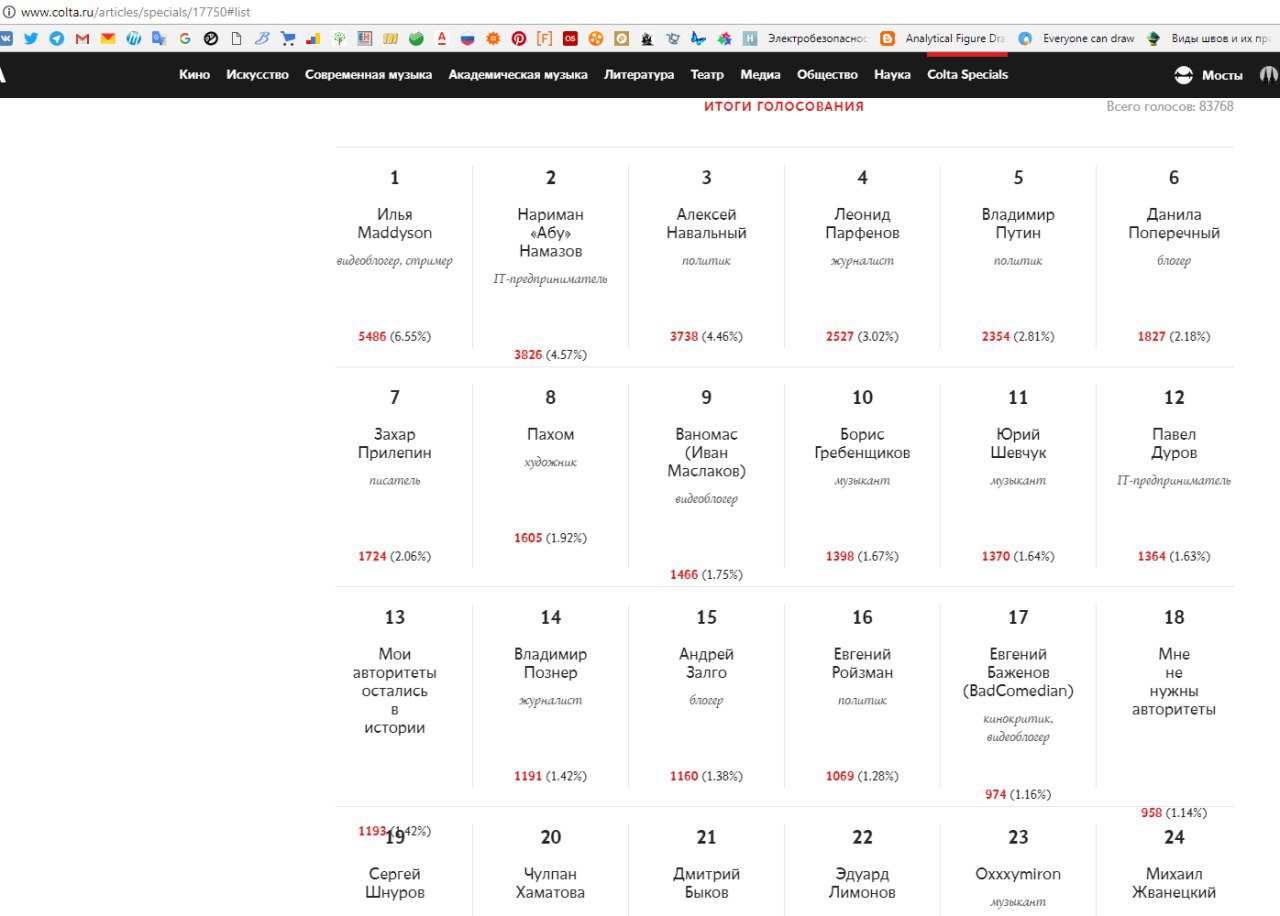Open the shopping cart bookmark

point(288,39)
